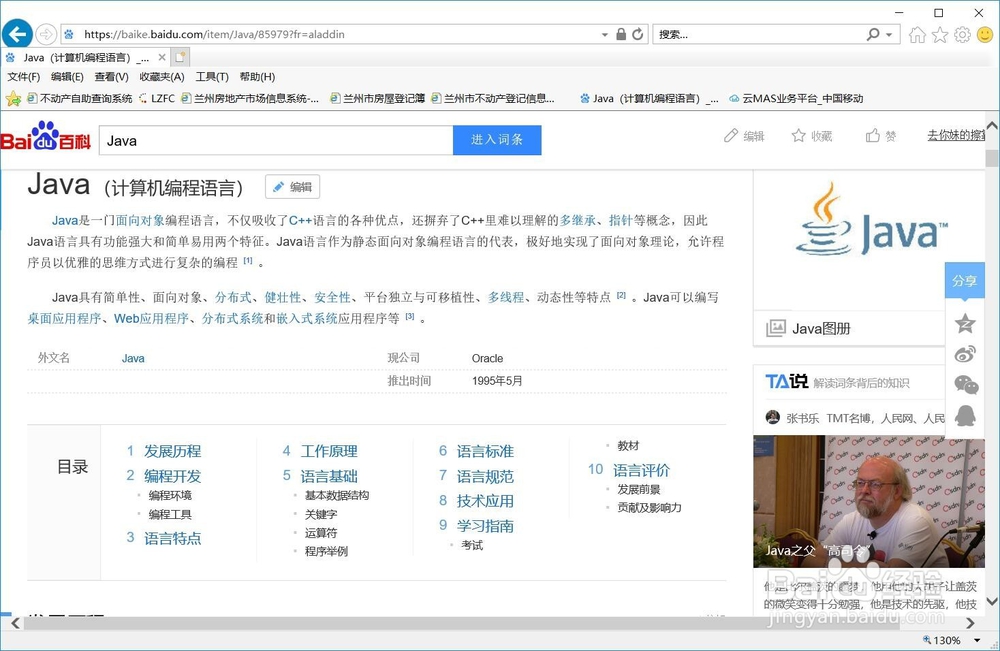Click 关键字 subsection entry
The height and width of the screenshot is (651, 1000).
pos(321,514)
